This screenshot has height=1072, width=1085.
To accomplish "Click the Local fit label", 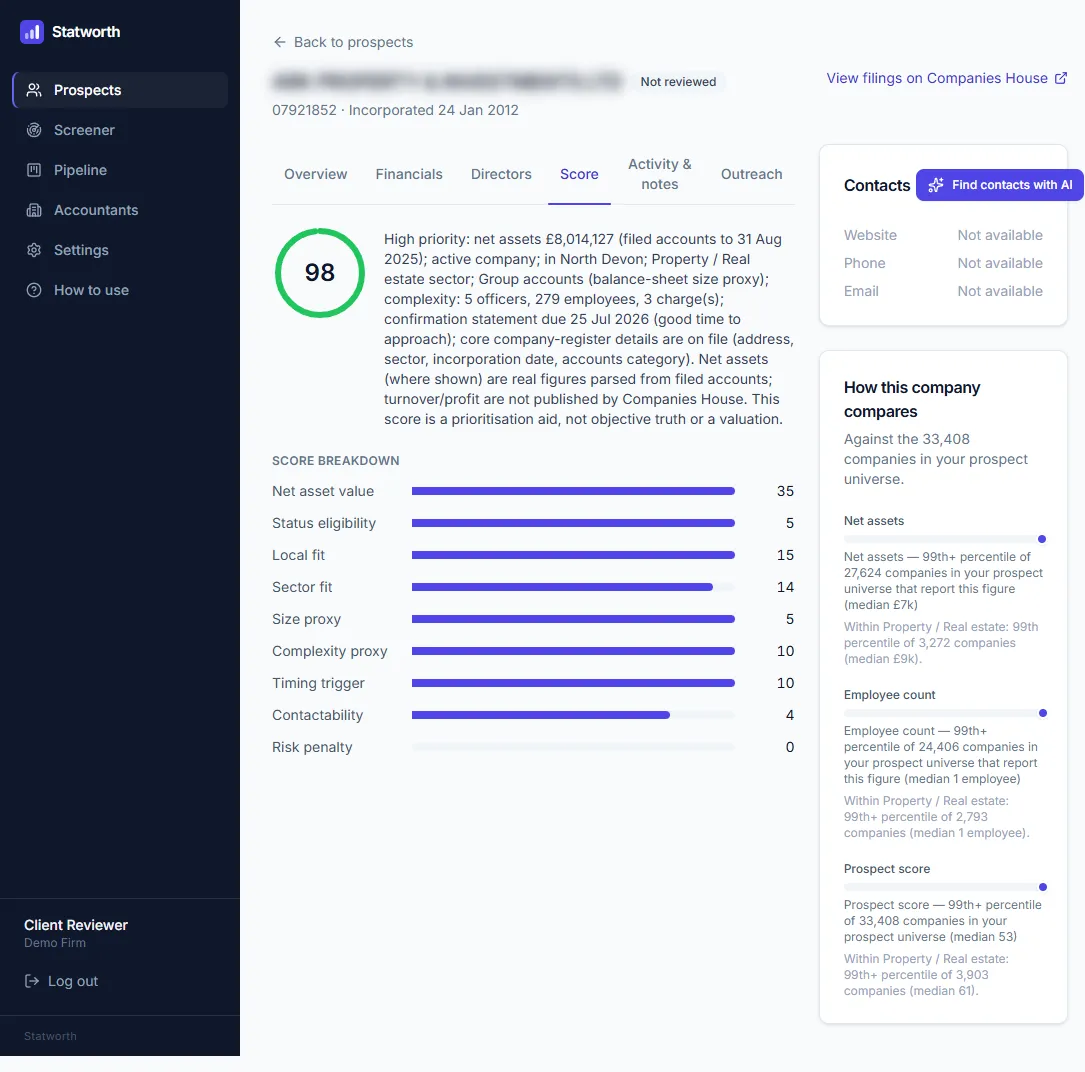I will click(298, 555).
